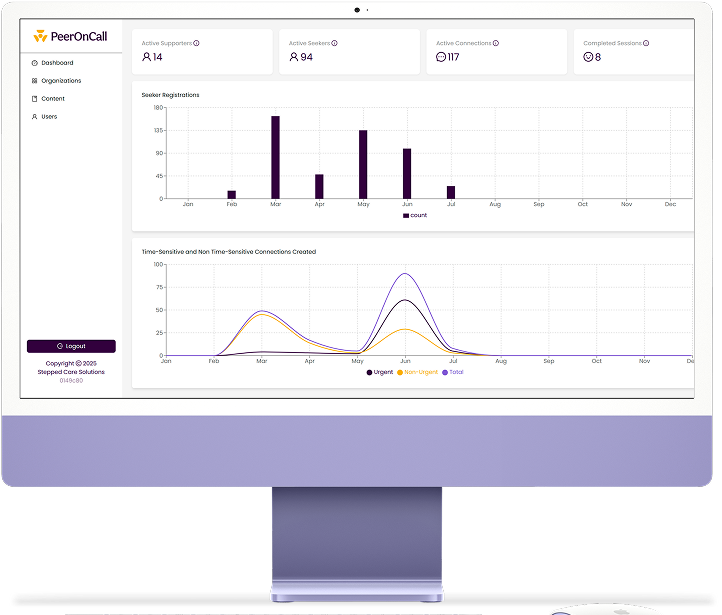The width and height of the screenshot is (722, 615).
Task: Click the info icon beside Active Connections
Action: 496,43
